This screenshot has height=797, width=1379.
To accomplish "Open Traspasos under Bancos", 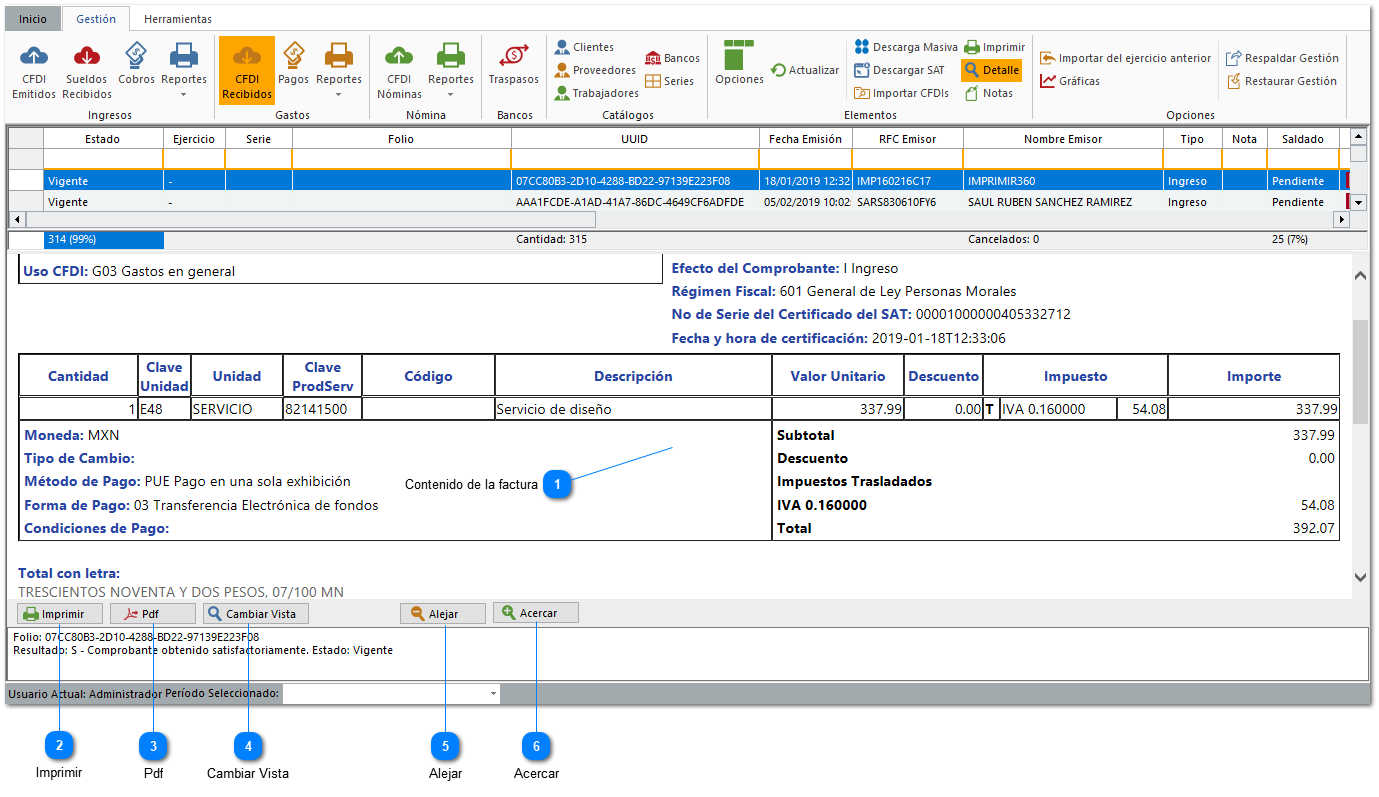I will pos(513,65).
